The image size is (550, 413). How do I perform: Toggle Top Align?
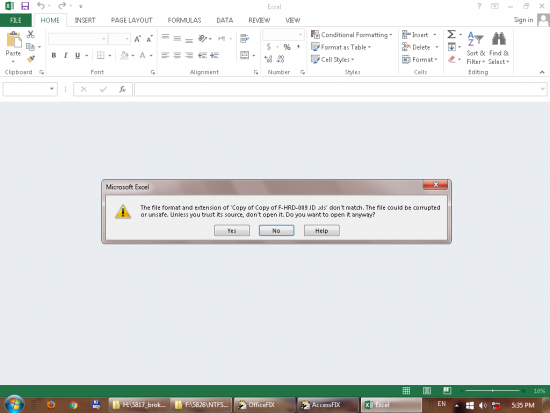click(x=166, y=37)
